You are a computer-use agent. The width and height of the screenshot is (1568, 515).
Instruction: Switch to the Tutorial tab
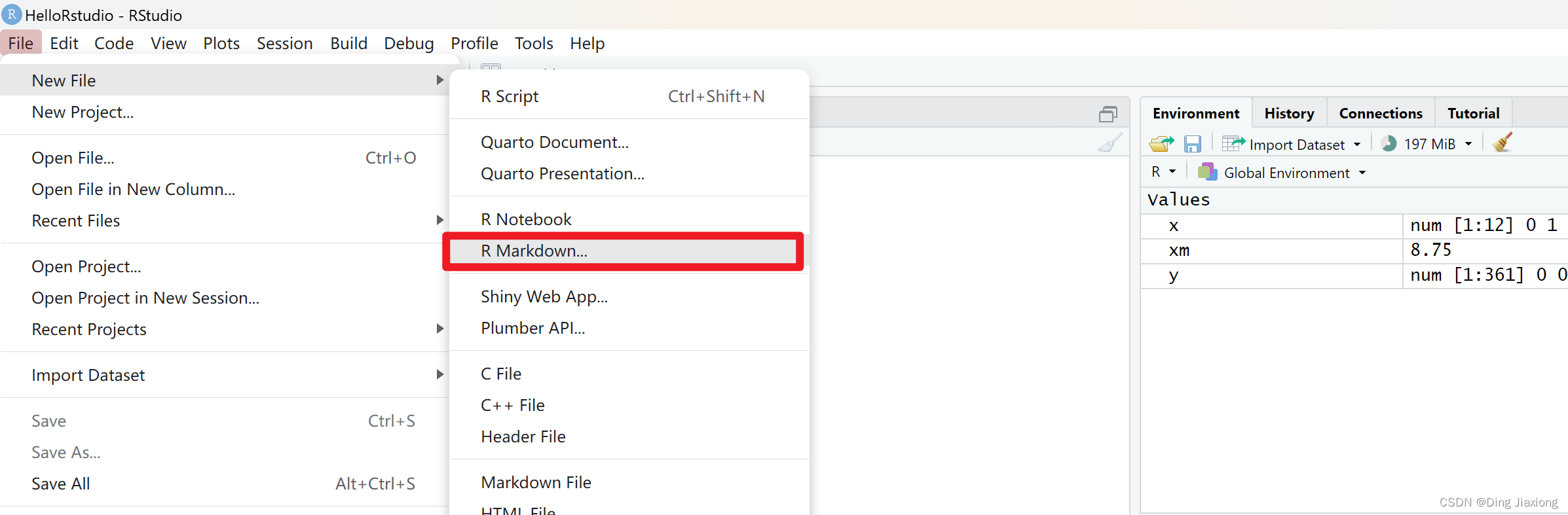(x=1473, y=113)
